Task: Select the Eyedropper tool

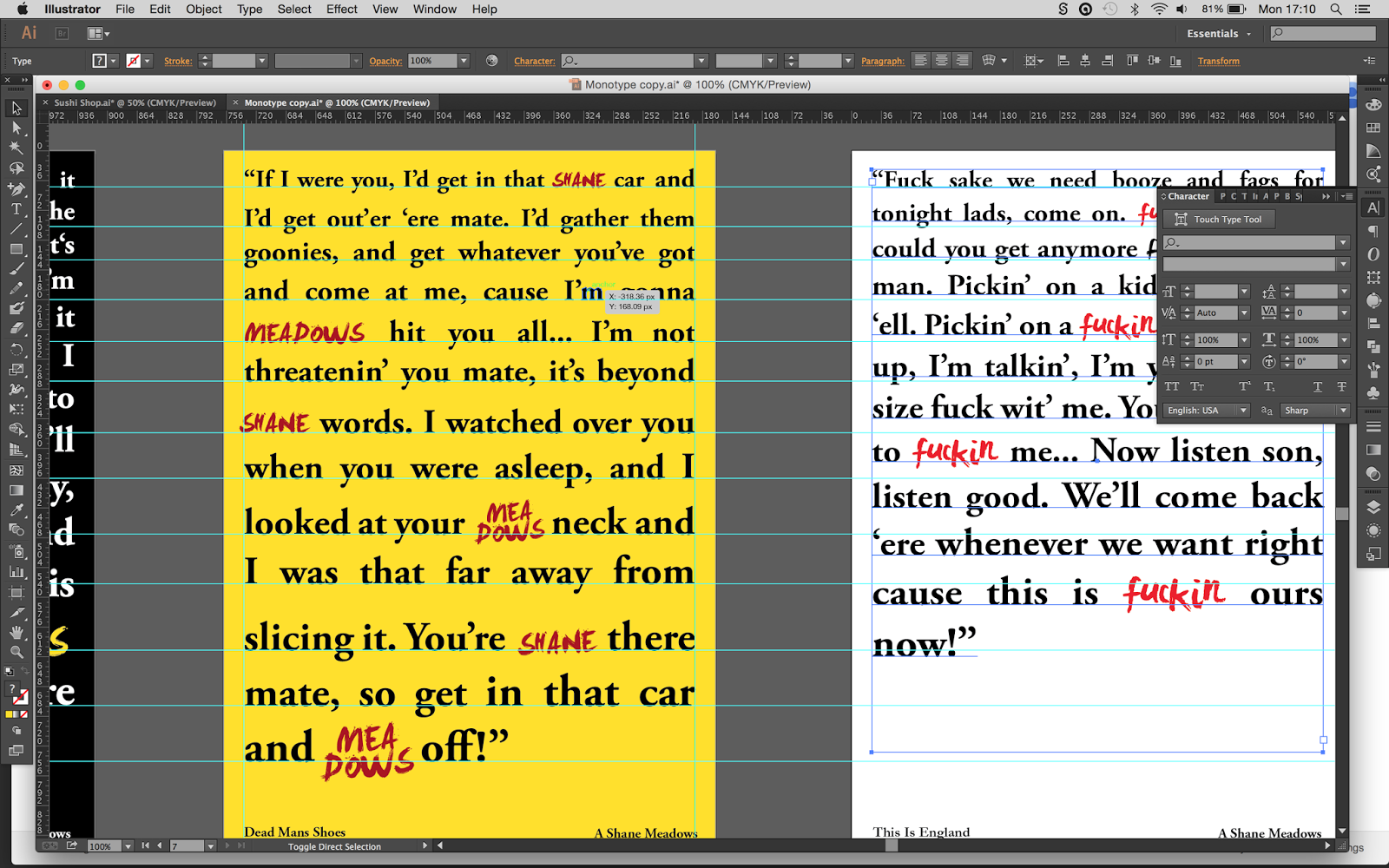Action: click(x=16, y=510)
